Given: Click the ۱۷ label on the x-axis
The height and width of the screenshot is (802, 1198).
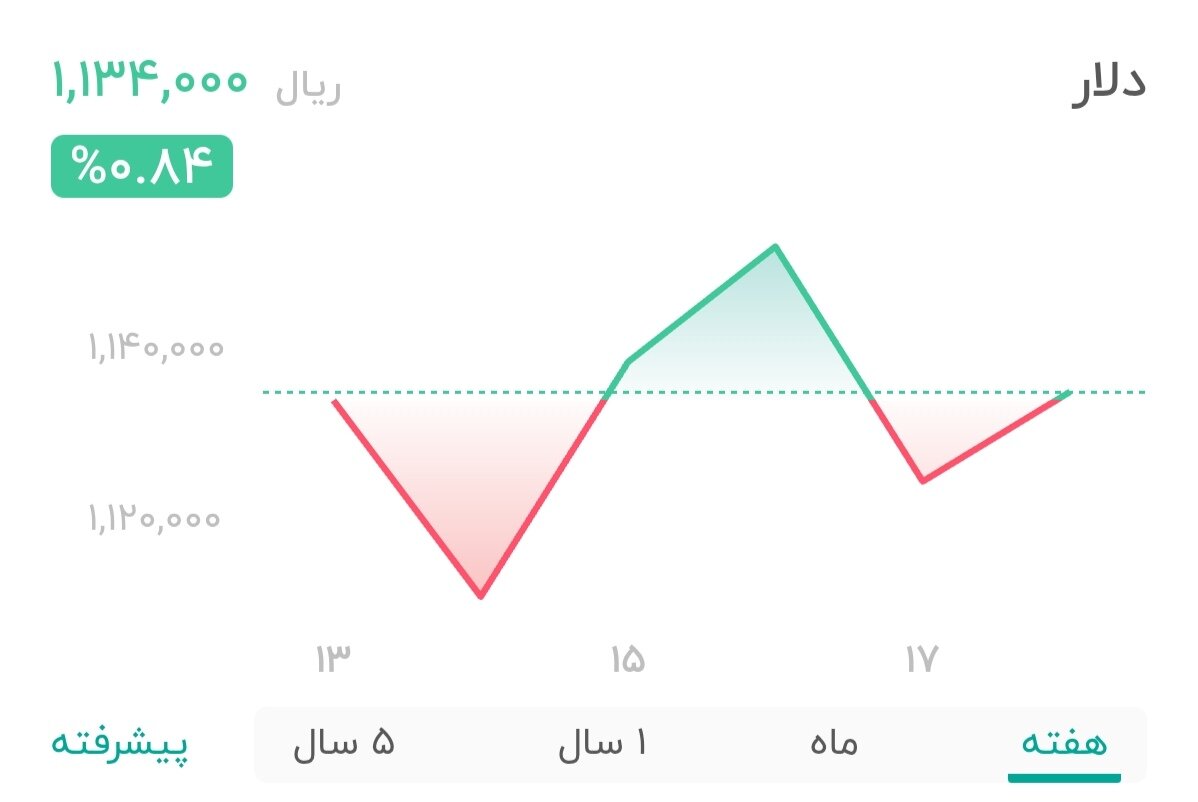Looking at the screenshot, I should (x=921, y=657).
